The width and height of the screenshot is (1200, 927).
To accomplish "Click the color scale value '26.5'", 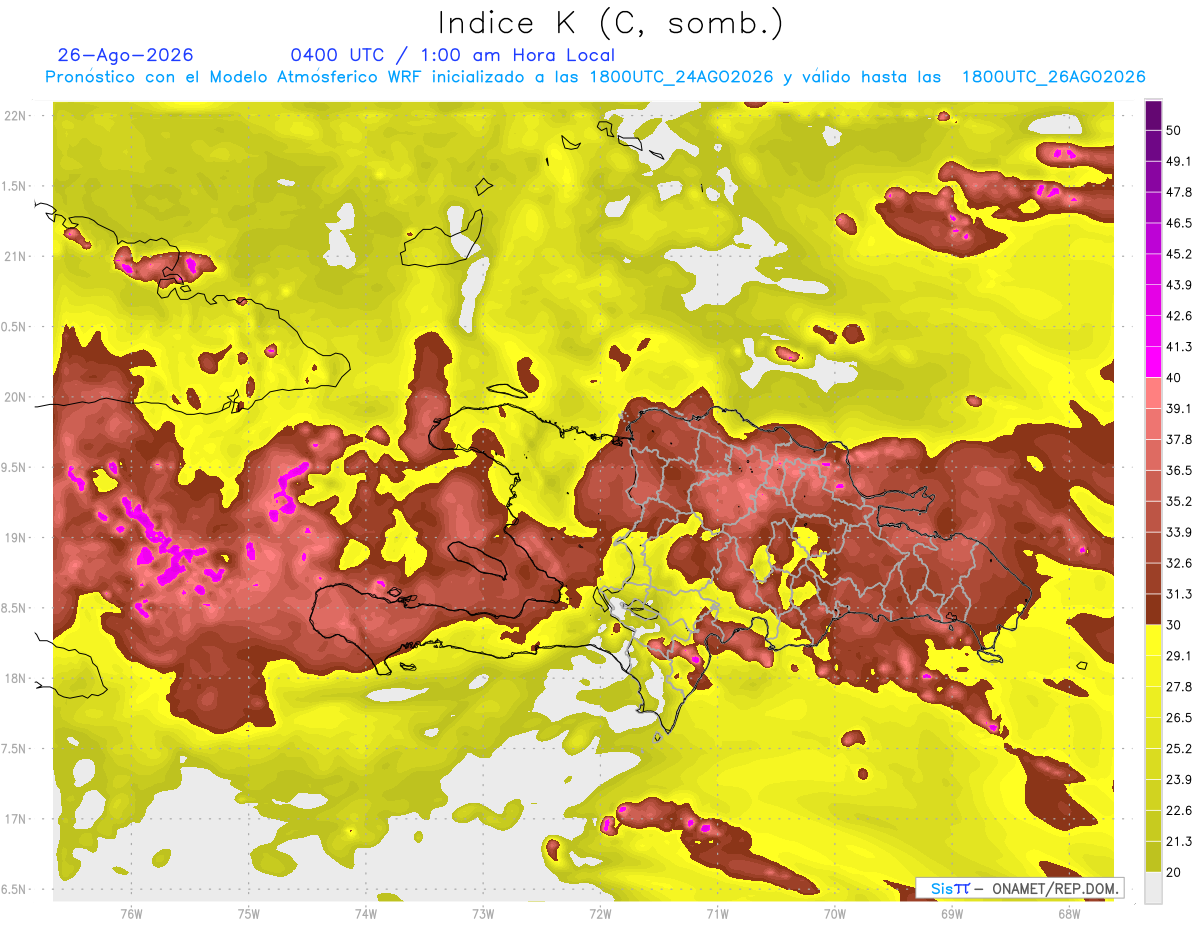I will tap(1178, 717).
